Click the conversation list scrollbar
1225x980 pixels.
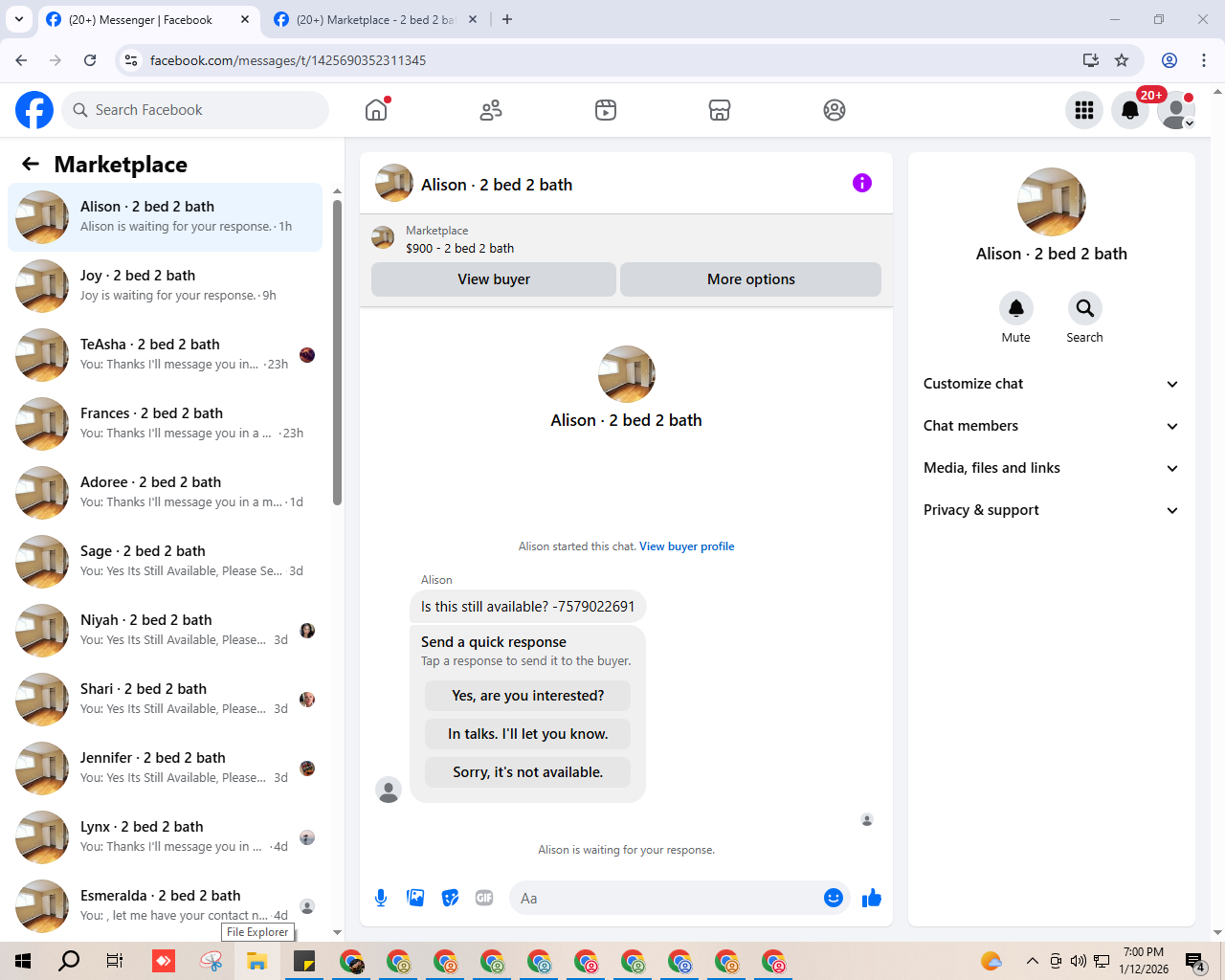[x=337, y=352]
